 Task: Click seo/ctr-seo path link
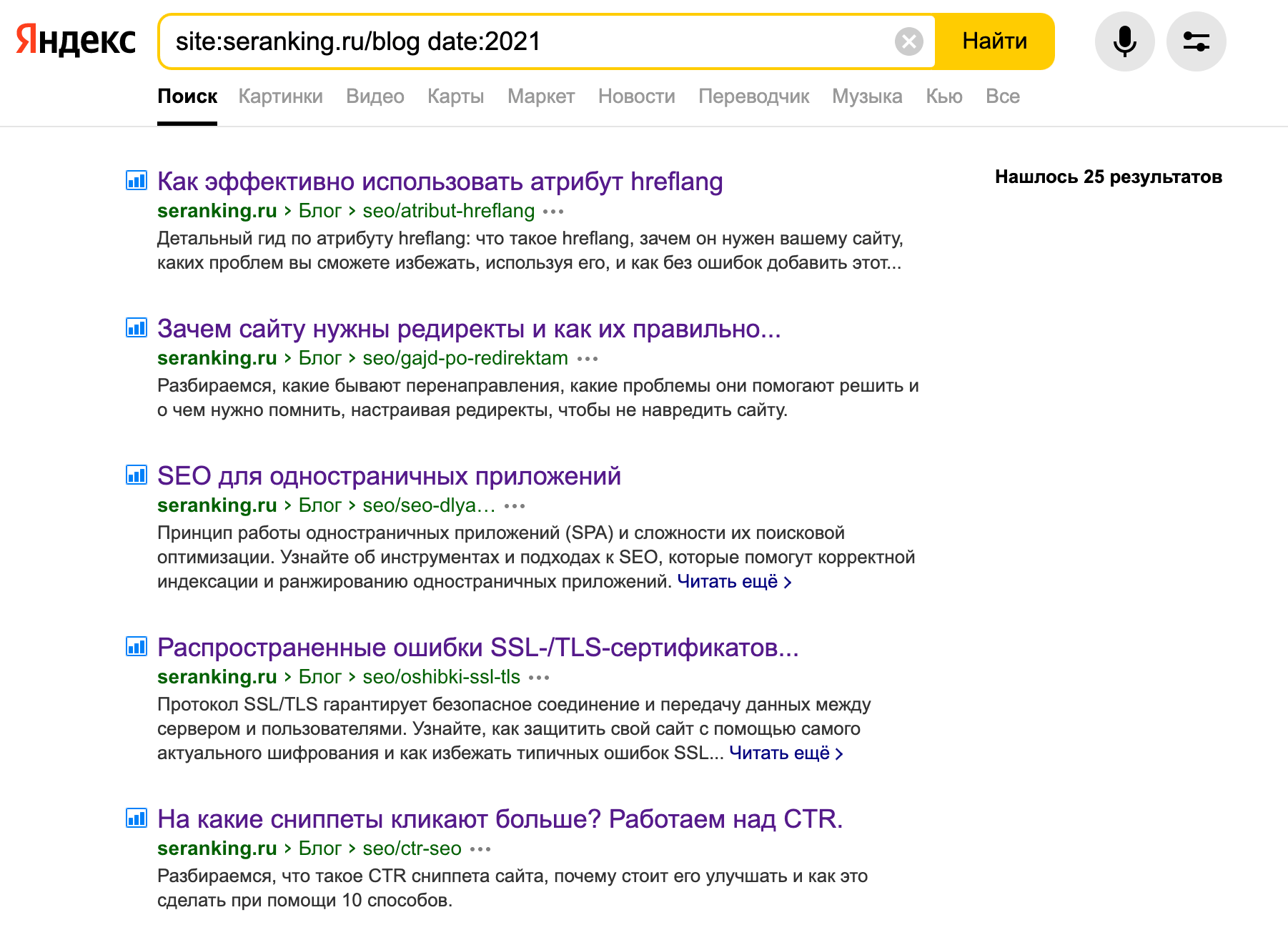[412, 848]
